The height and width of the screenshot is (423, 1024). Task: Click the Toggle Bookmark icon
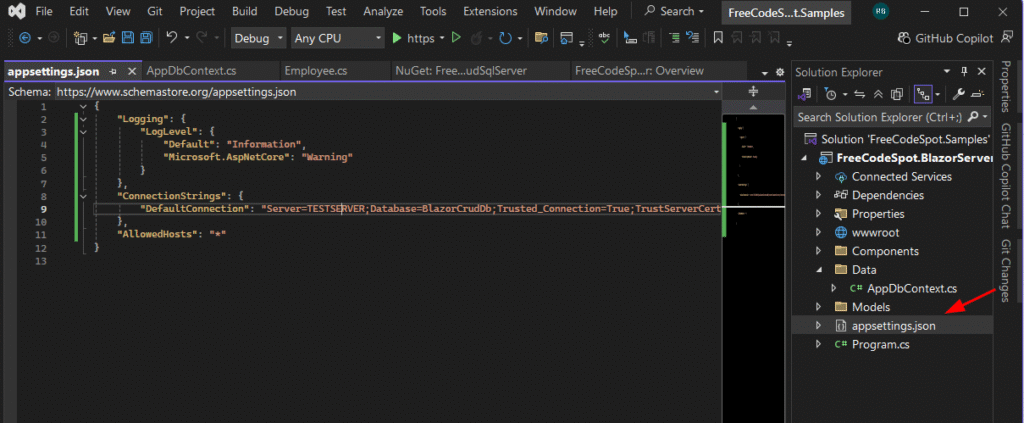point(718,38)
